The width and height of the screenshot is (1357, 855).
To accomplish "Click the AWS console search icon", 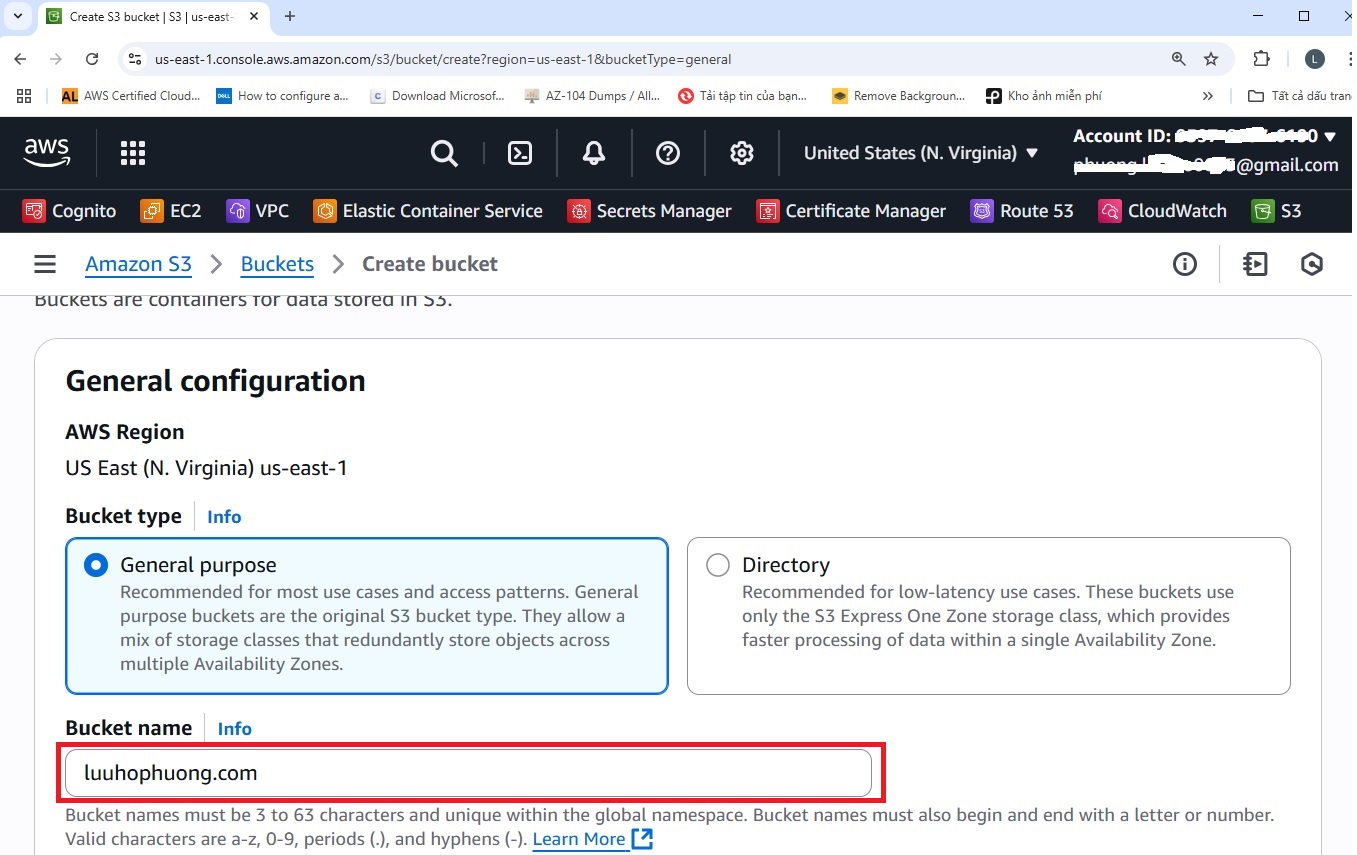I will 444,153.
